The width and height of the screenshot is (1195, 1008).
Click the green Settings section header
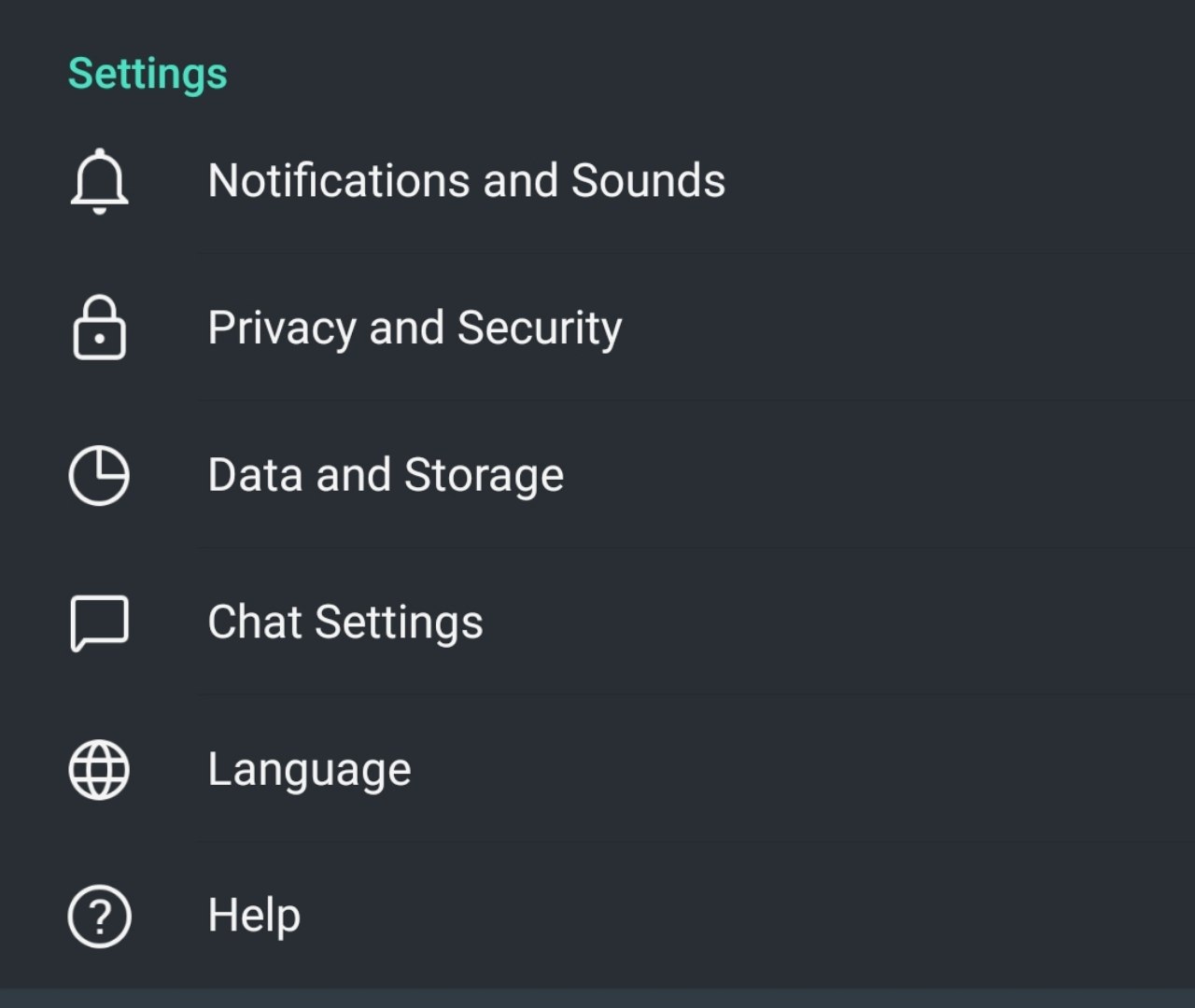coord(148,74)
